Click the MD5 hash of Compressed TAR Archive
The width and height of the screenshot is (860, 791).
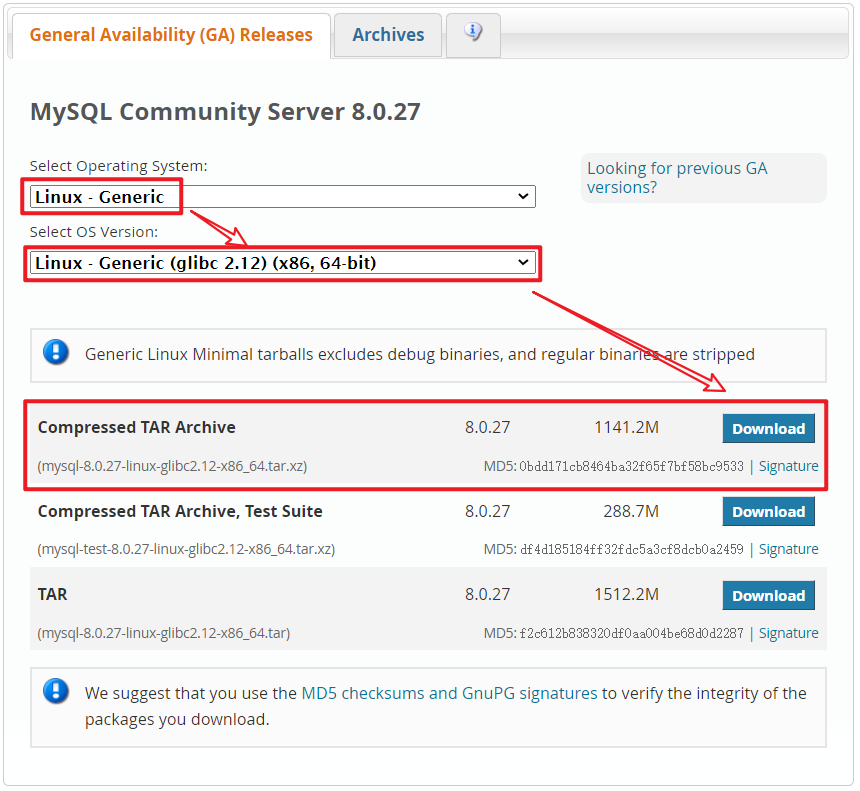pos(631,466)
